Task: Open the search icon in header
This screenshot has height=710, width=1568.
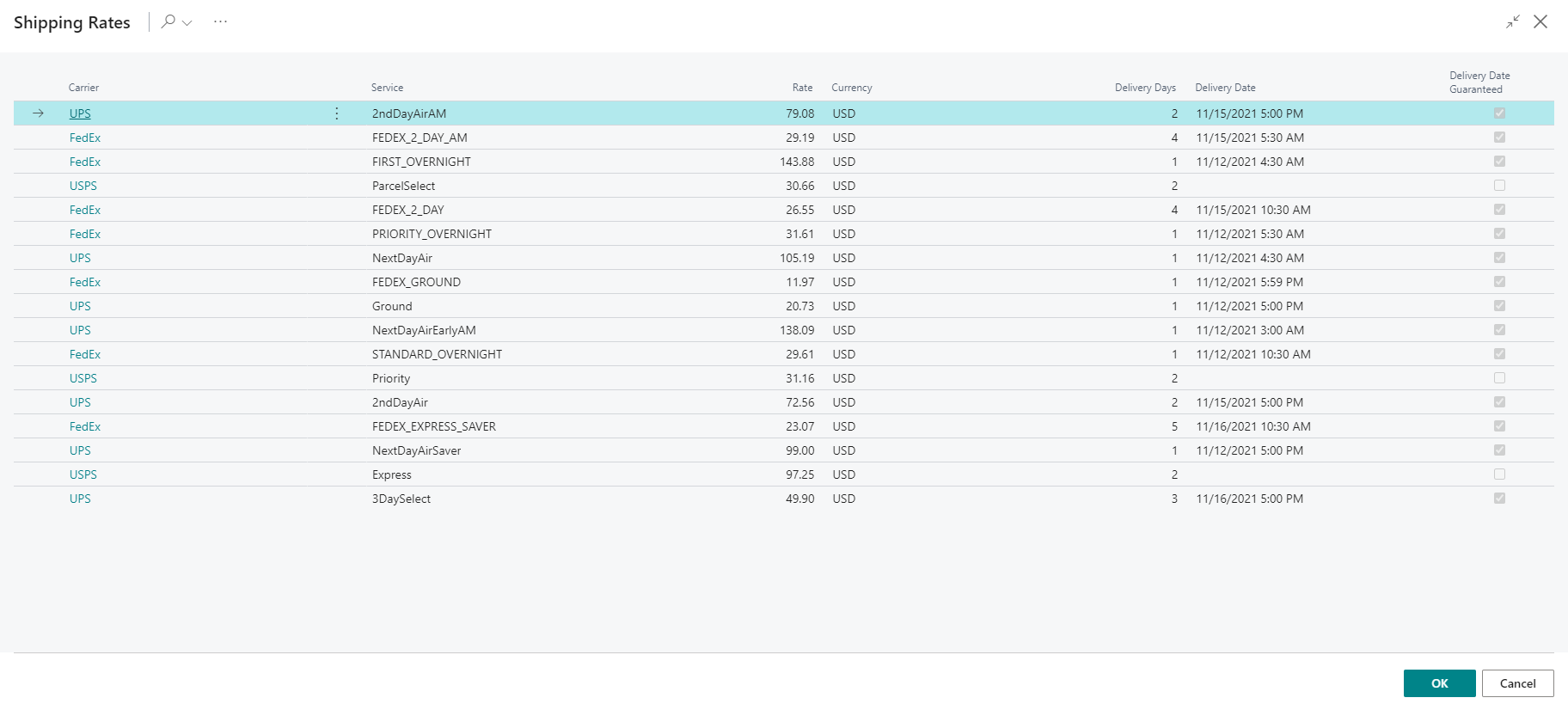Action: [x=168, y=21]
